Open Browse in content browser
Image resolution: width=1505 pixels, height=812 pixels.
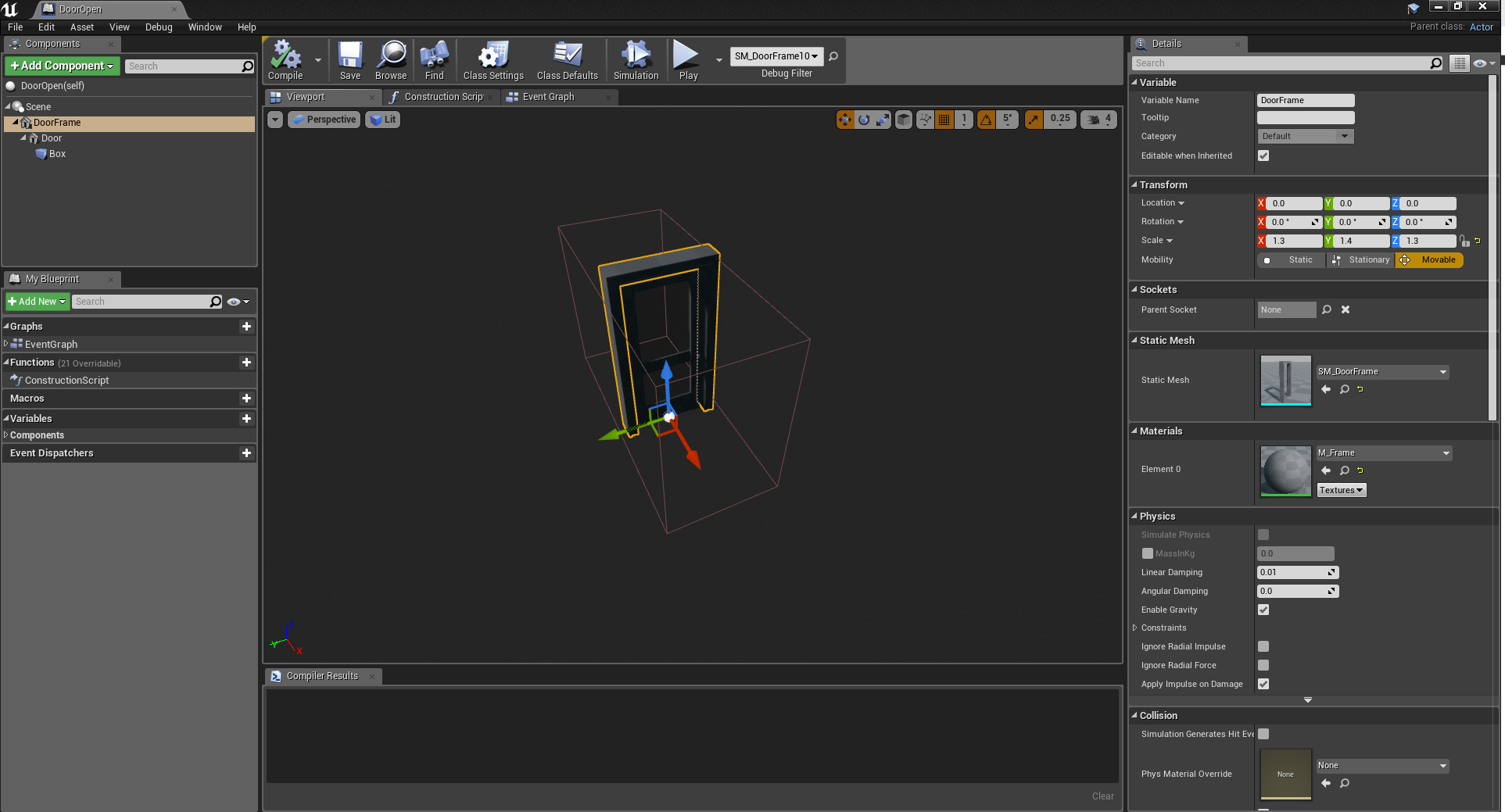[390, 60]
